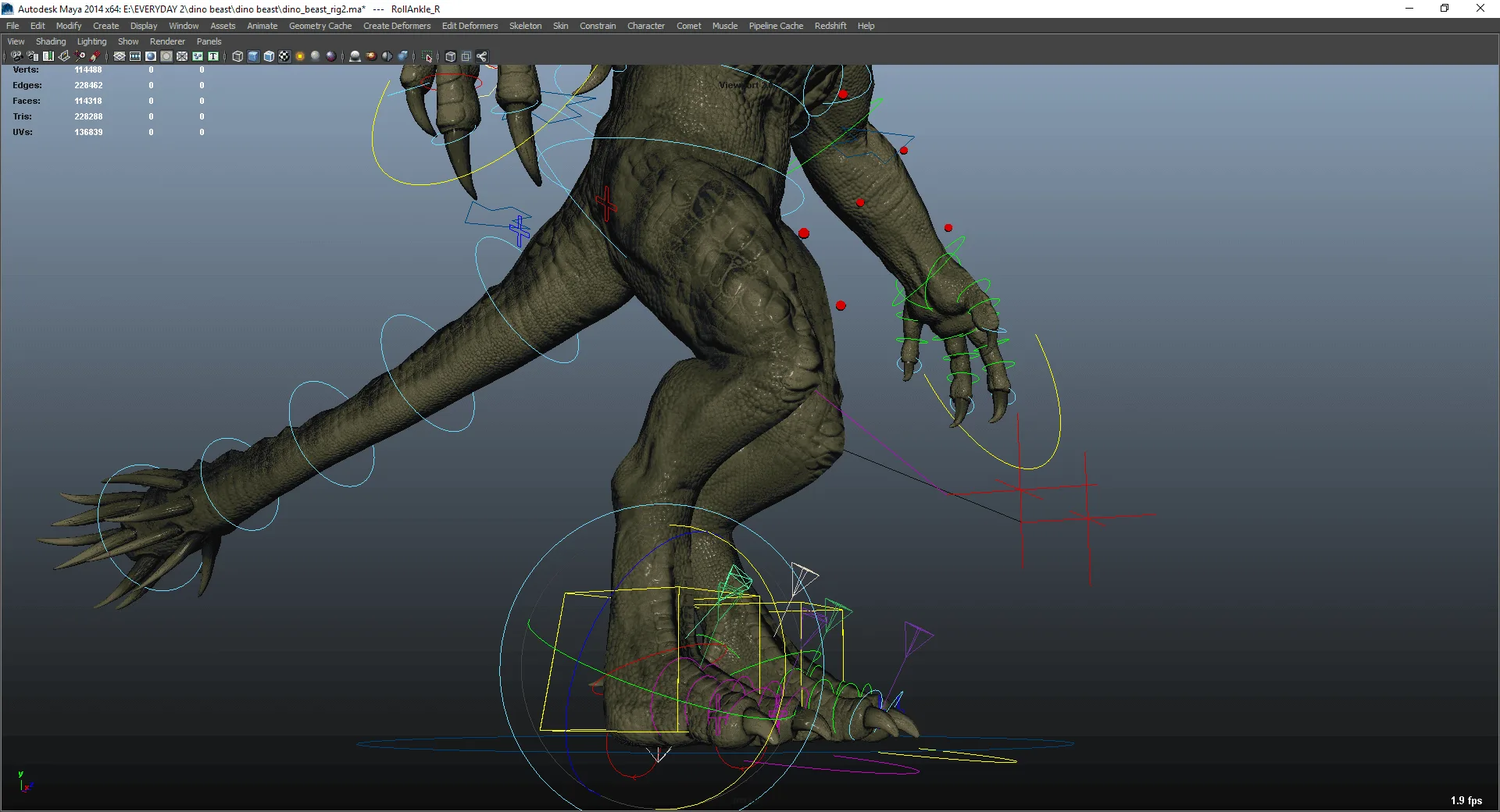The image size is (1500, 812).
Task: Toggle the Field Chart overlay
Action: [x=182, y=56]
